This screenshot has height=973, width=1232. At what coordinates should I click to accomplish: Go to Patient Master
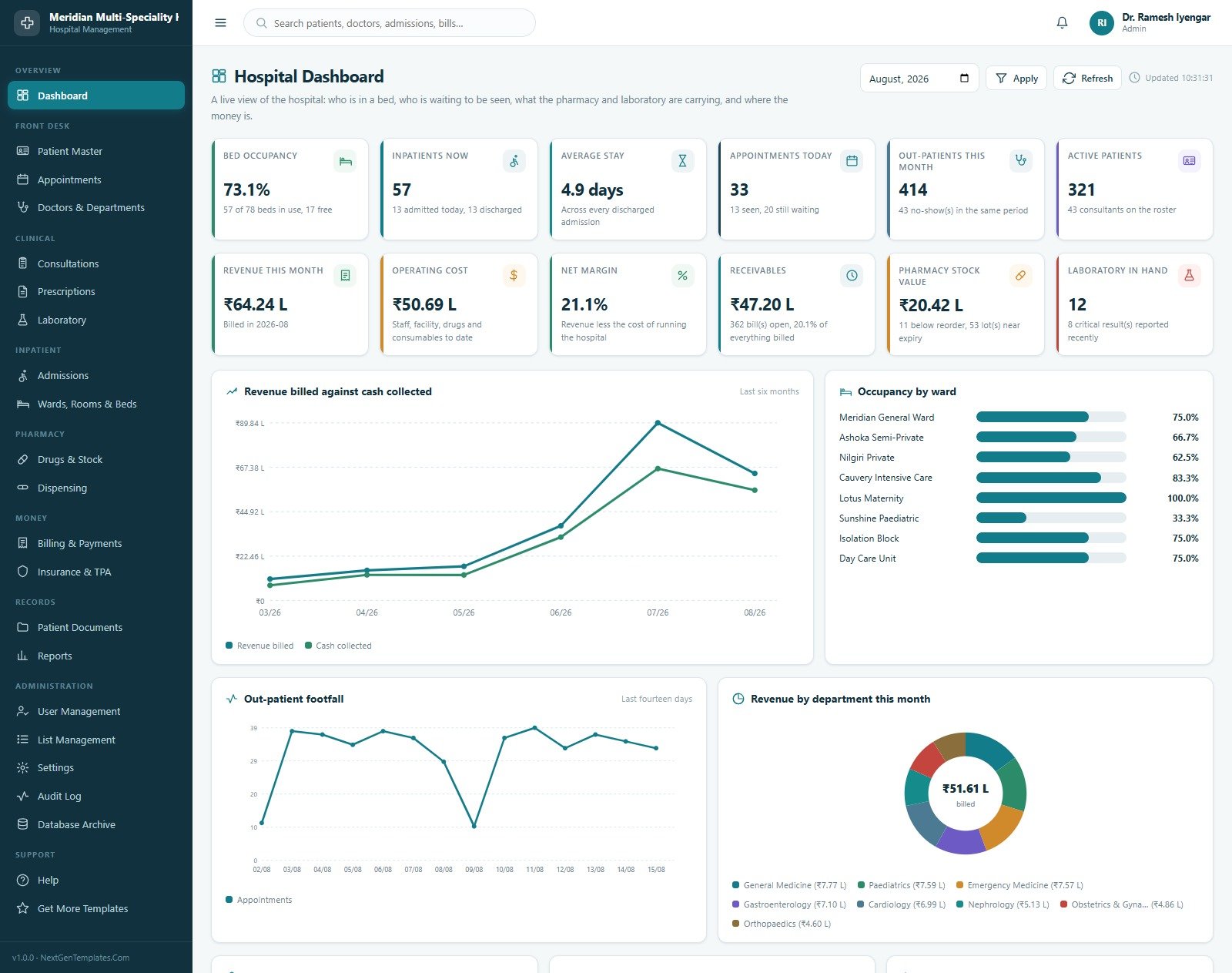(96, 151)
